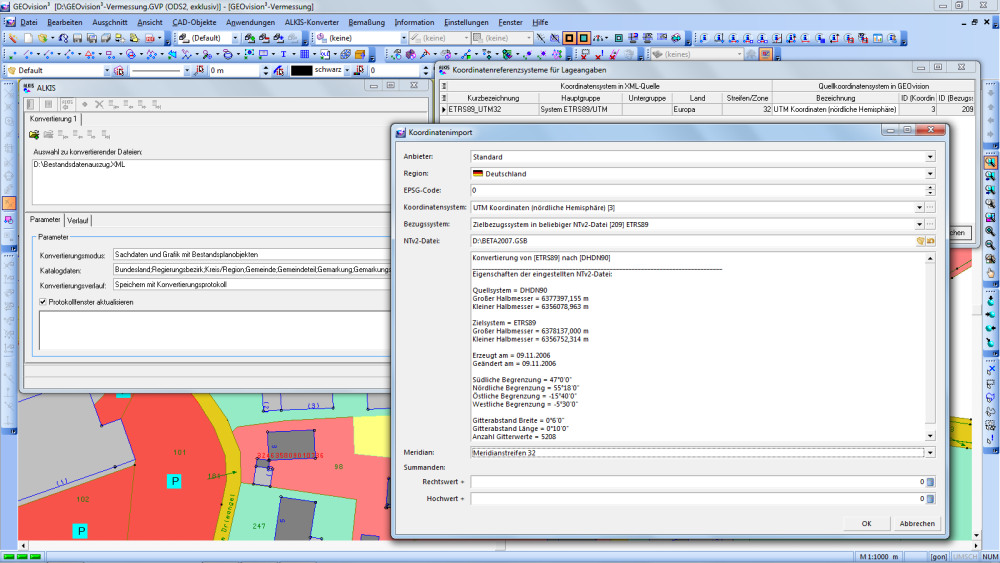Click the black color swatch in toolbar

click(x=301, y=71)
